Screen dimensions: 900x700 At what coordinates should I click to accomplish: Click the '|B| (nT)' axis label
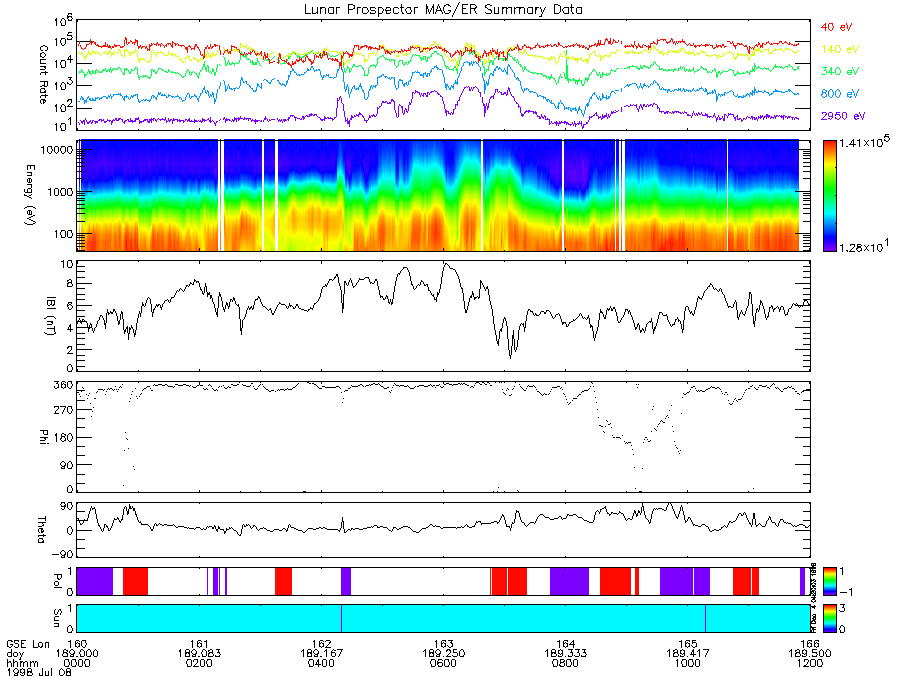(x=51, y=316)
